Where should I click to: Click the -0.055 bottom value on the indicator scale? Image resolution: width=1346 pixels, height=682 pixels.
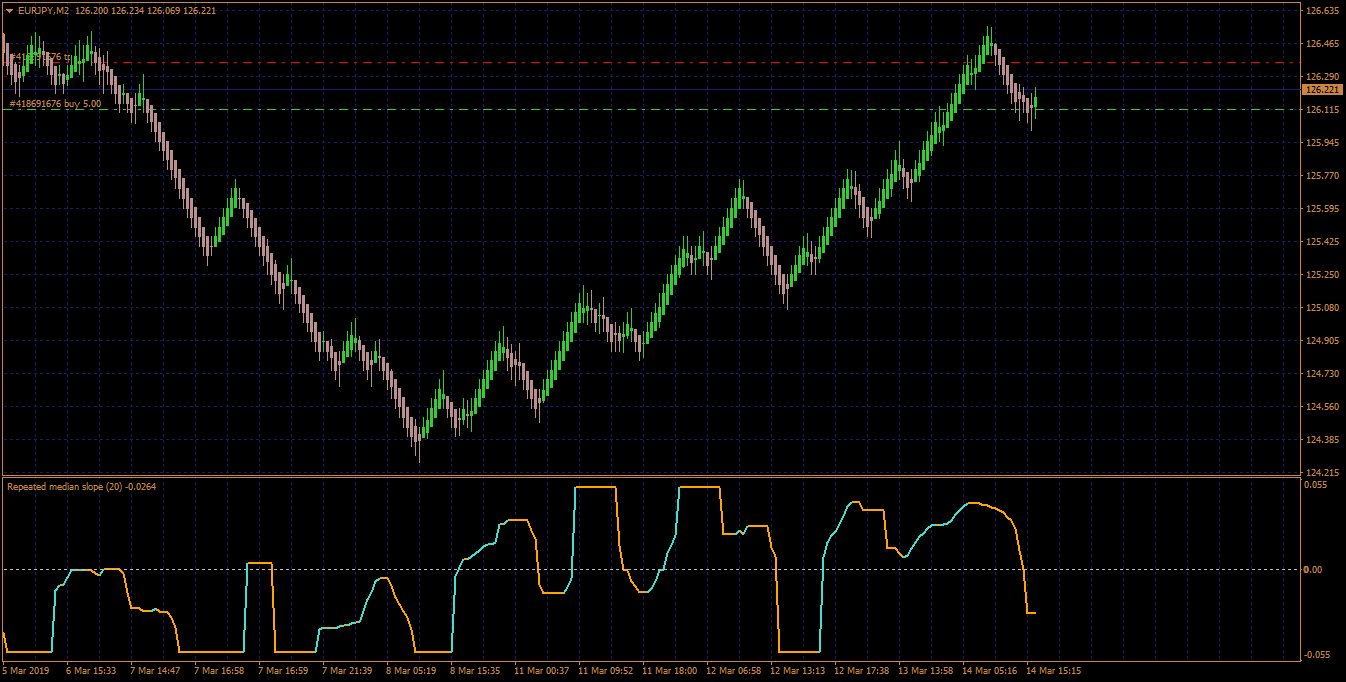coord(1318,654)
